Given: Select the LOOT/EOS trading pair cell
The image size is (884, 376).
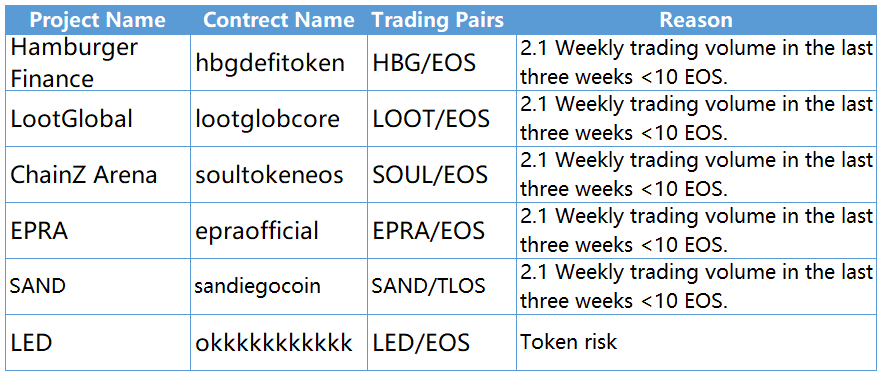Looking at the screenshot, I should (x=442, y=119).
